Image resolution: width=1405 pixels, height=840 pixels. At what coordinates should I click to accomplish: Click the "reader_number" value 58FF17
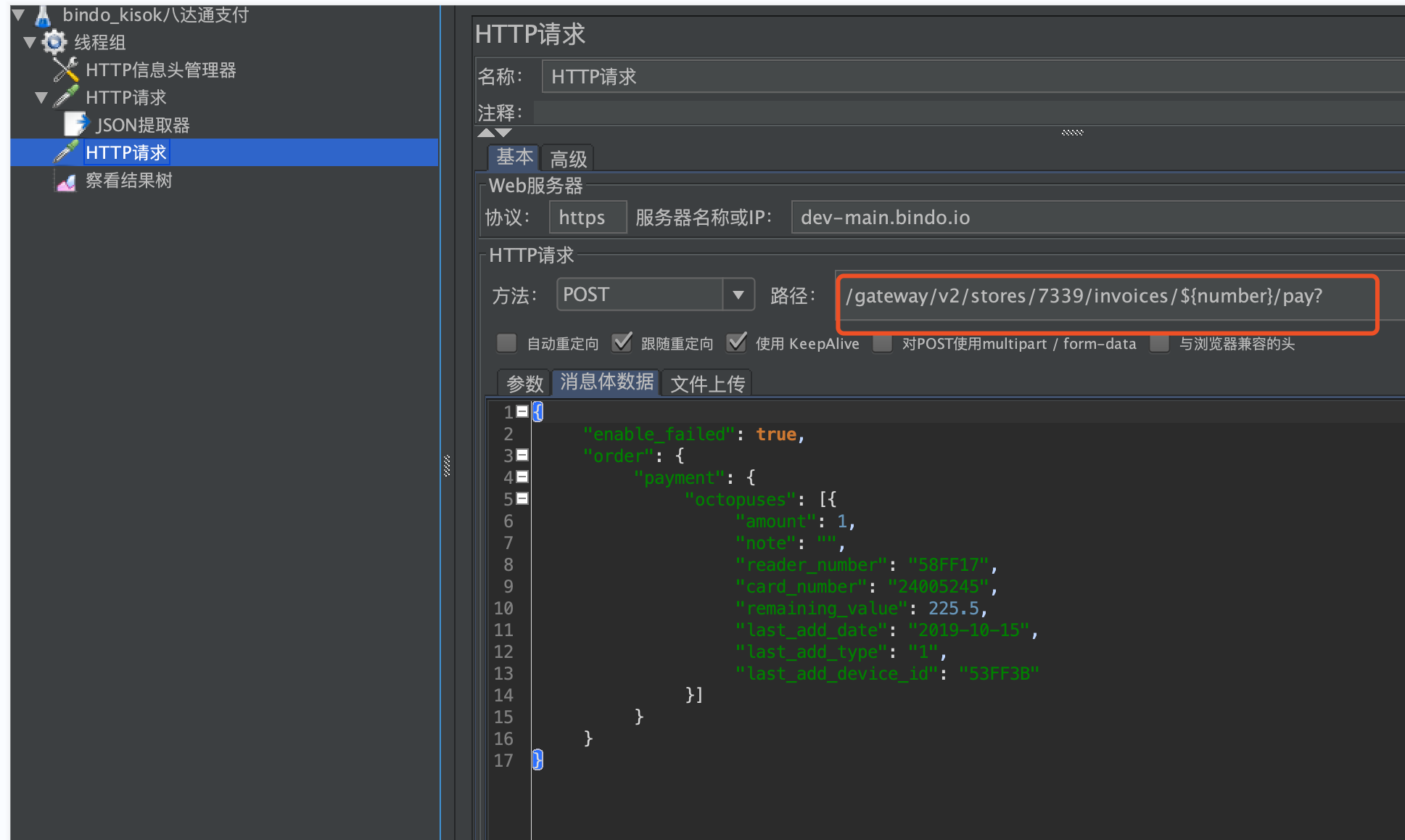pyautogui.click(x=948, y=564)
